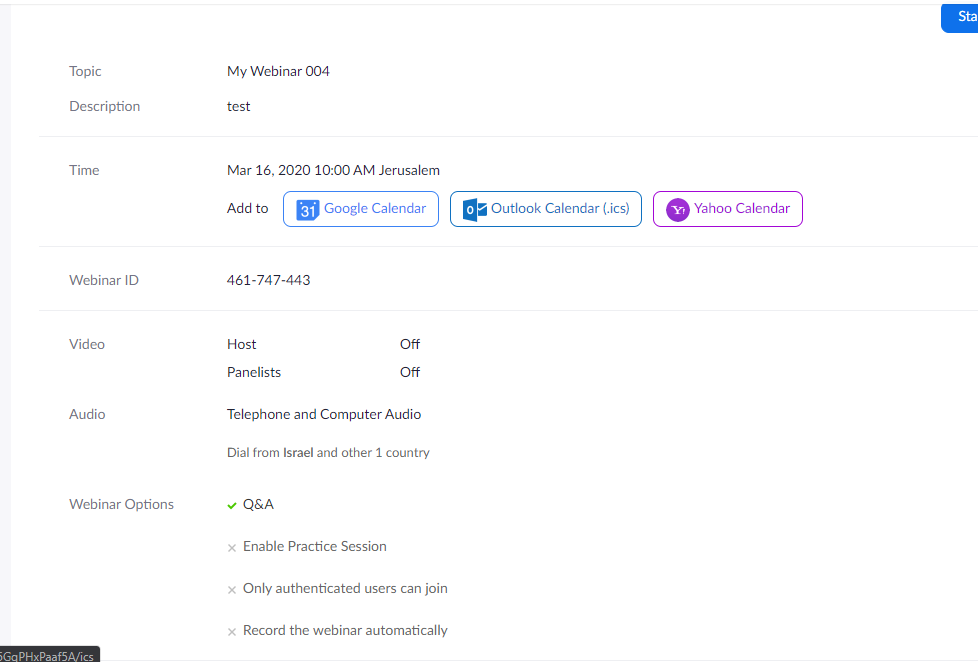Viewport: 978px width, 662px height.
Task: Click the Record the webinar automatically label
Action: pos(345,630)
